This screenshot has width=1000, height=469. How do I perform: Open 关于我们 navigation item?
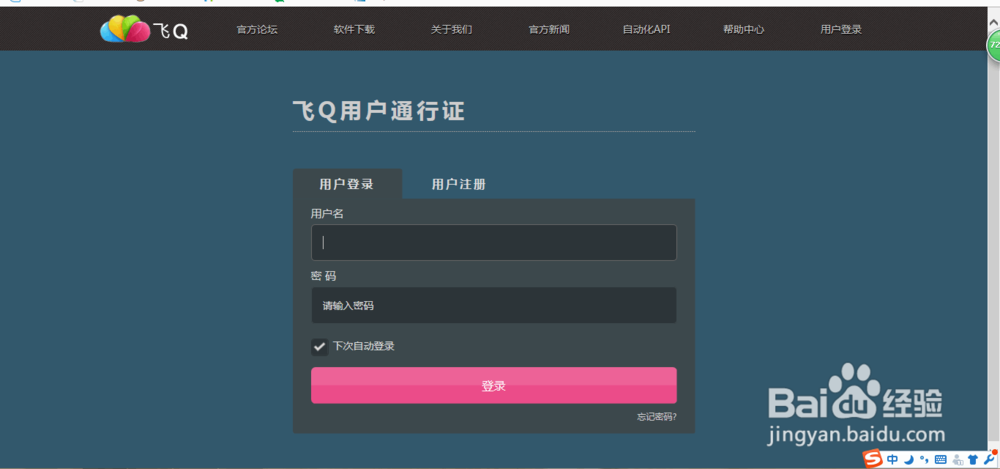(x=451, y=29)
